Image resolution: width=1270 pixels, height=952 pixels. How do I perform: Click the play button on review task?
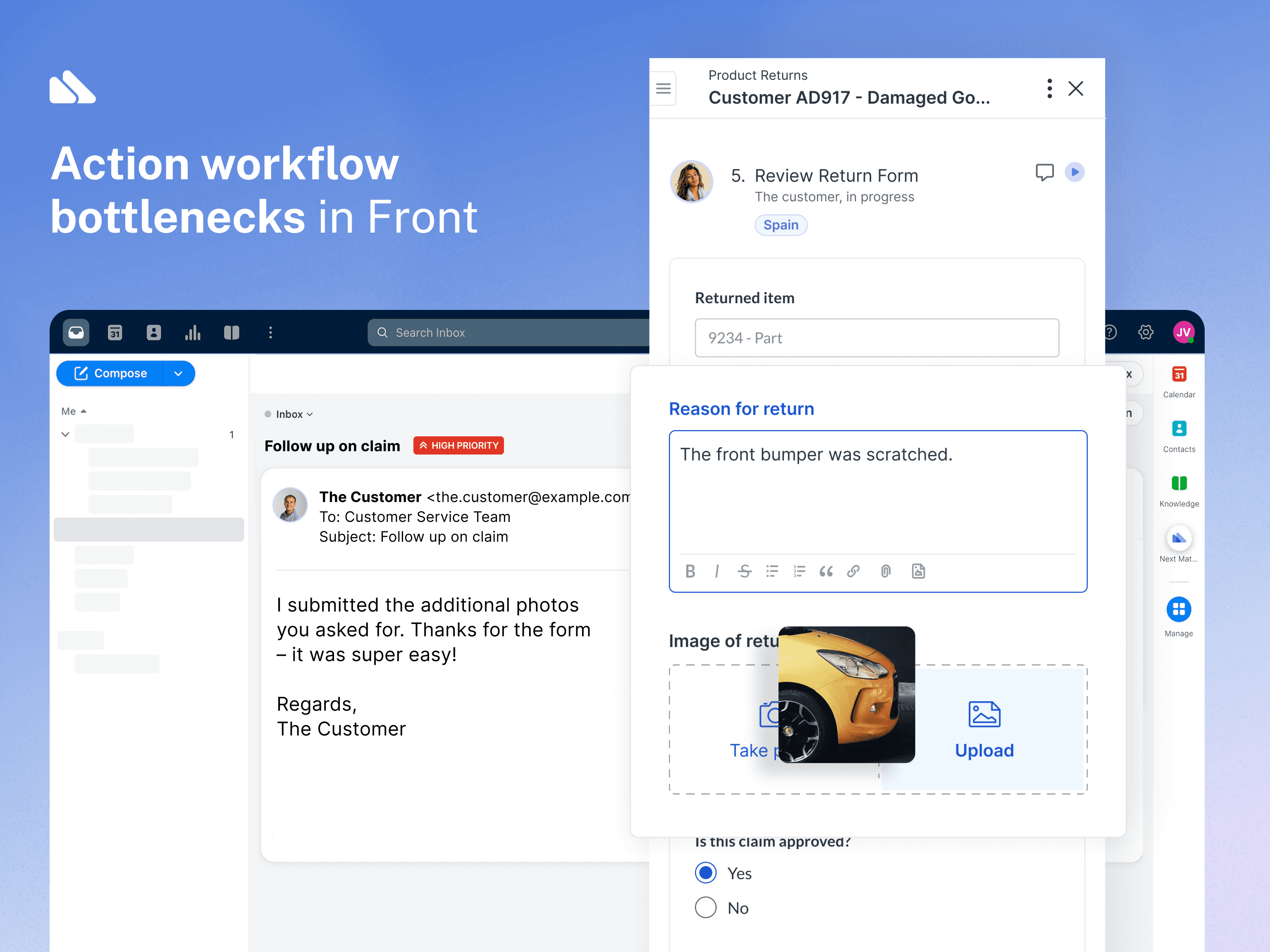(x=1075, y=171)
